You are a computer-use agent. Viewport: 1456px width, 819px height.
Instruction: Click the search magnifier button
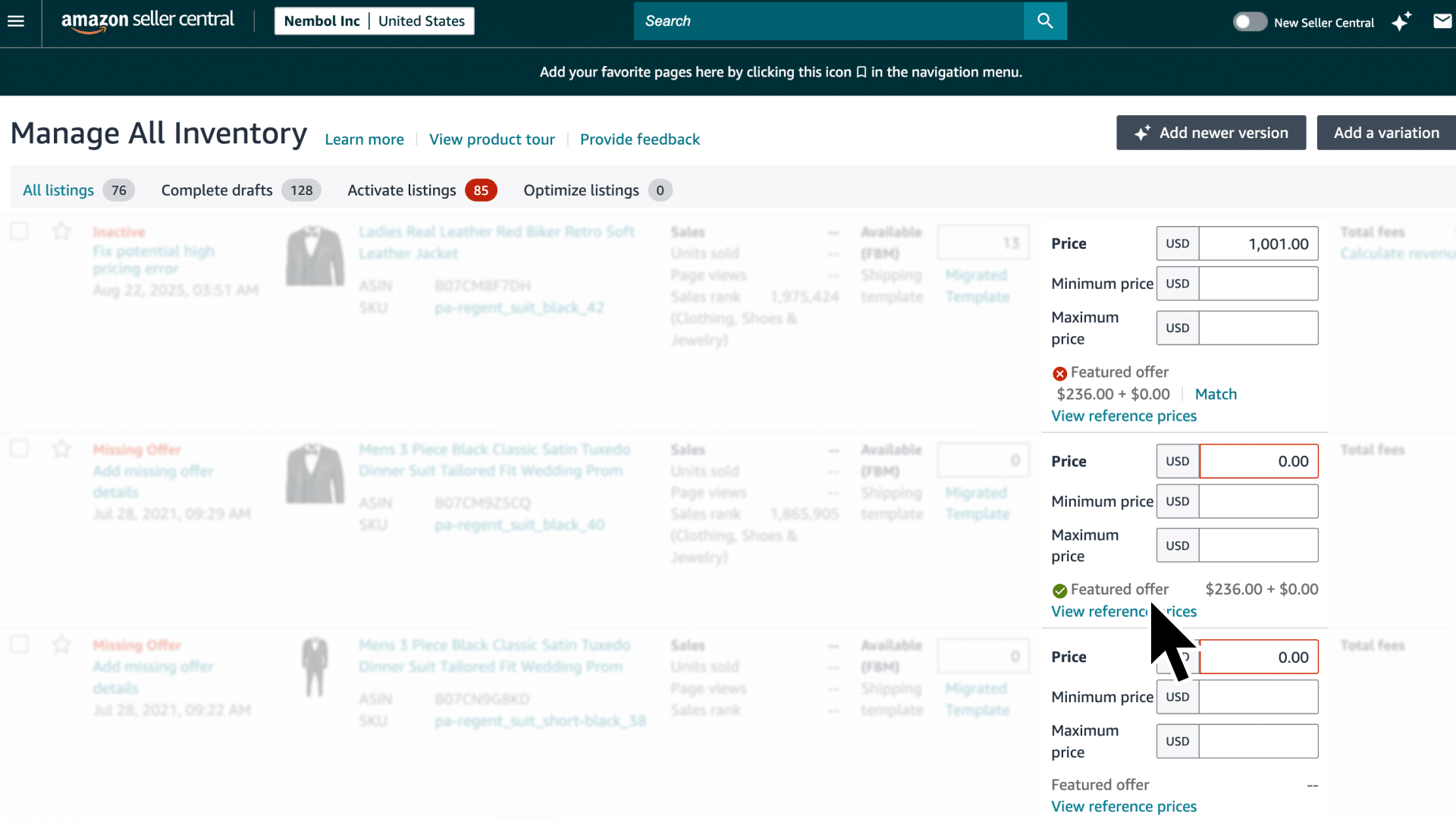[1045, 21]
